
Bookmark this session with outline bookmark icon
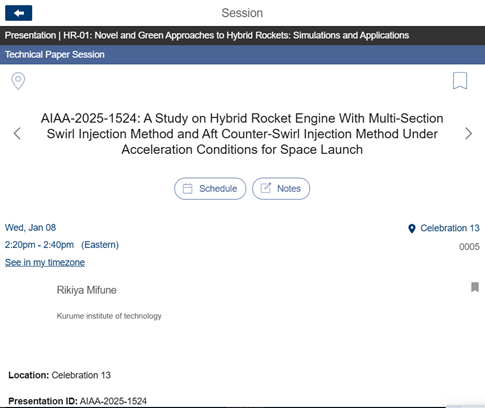[x=460, y=81]
